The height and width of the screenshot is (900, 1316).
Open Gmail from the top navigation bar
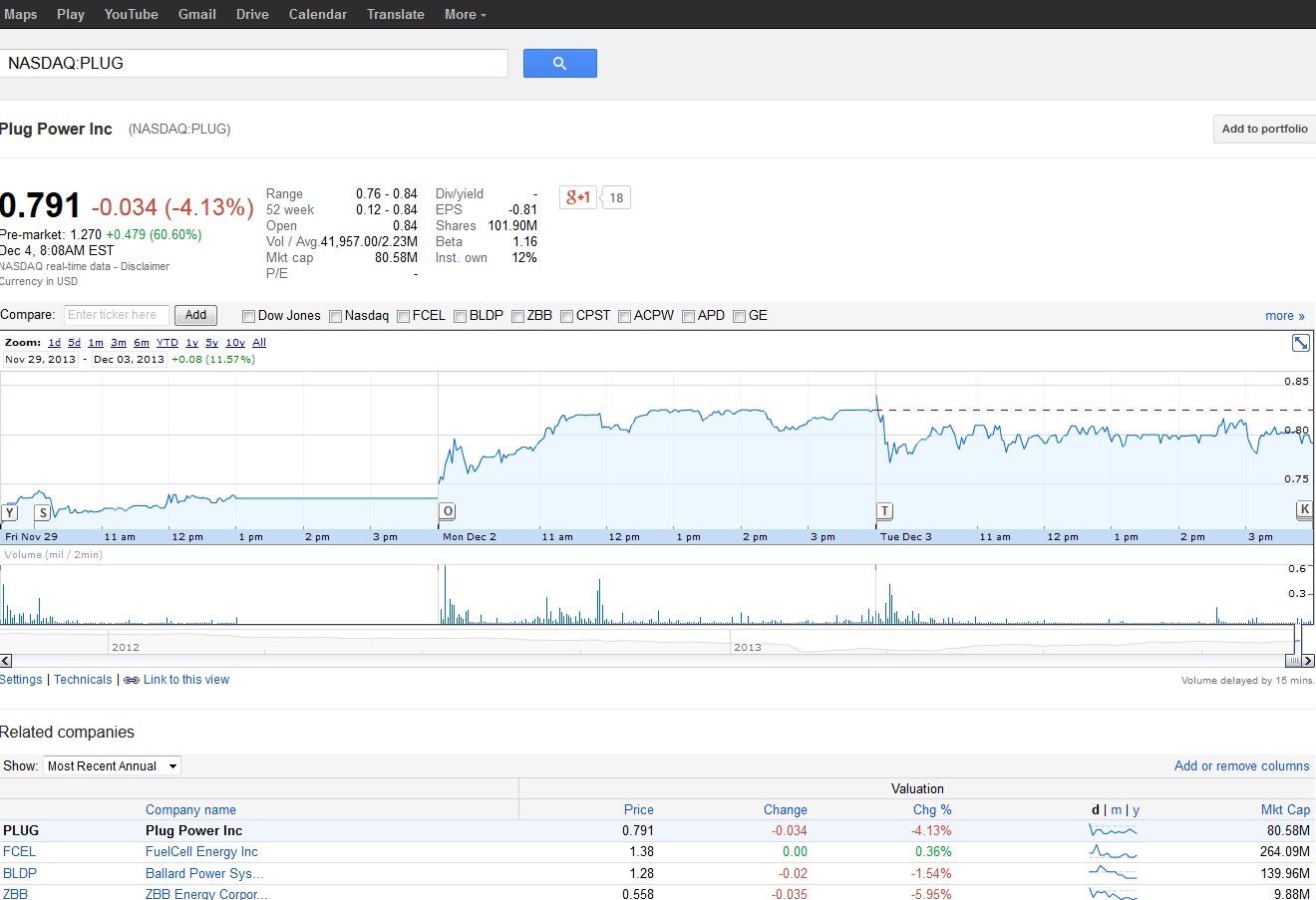196,14
